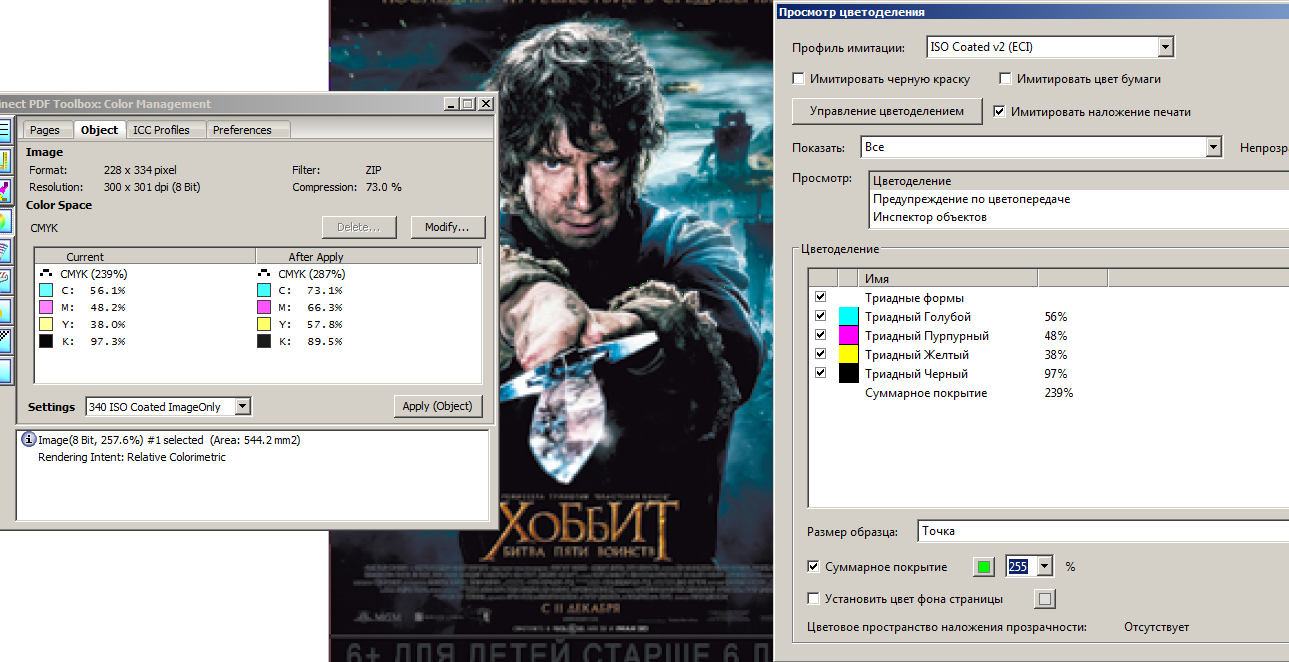
Task: Select Предупреждение по цветопередаче in Просмотр list
Action: coord(1079,199)
